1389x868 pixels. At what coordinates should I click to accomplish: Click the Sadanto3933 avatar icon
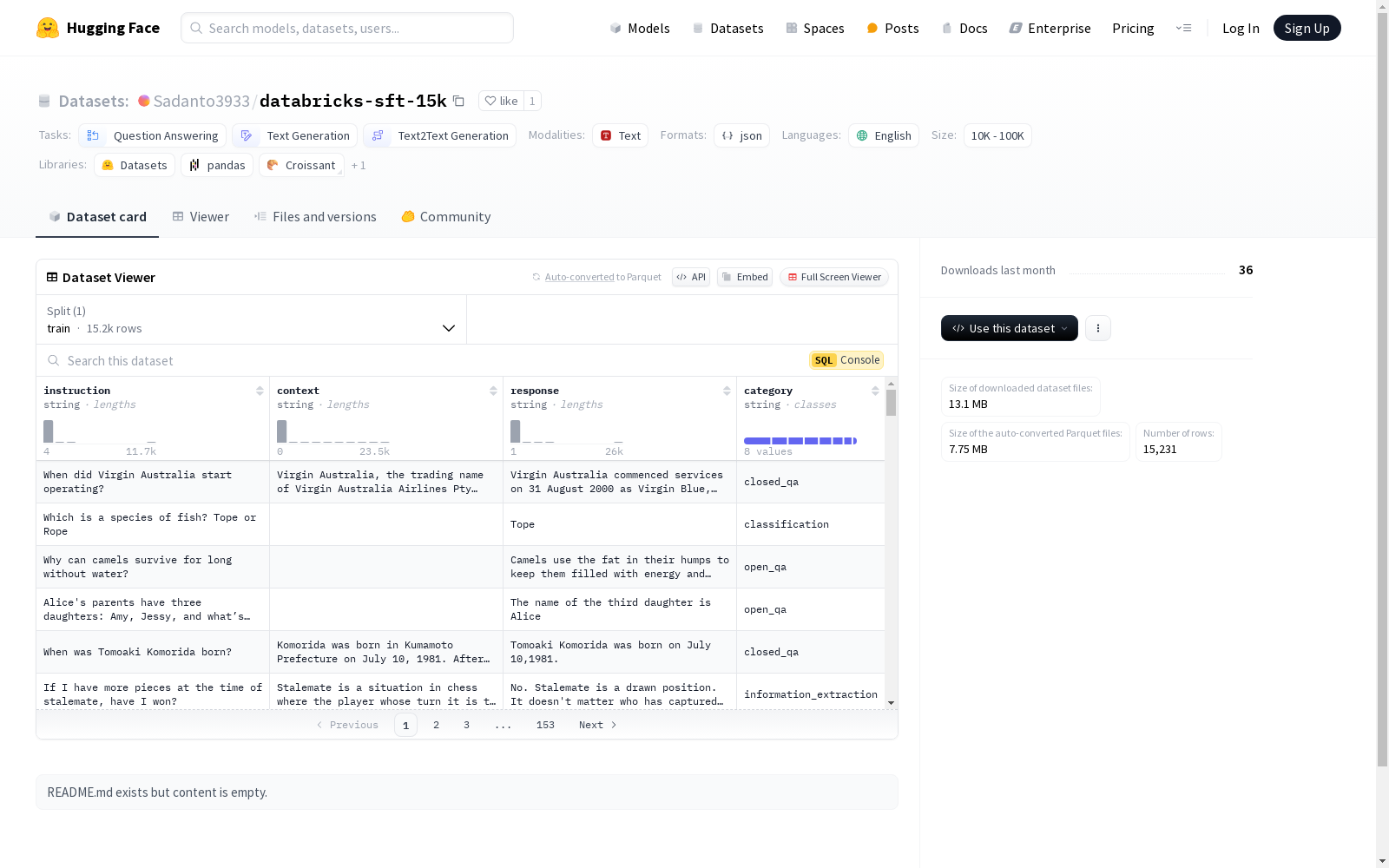click(144, 101)
